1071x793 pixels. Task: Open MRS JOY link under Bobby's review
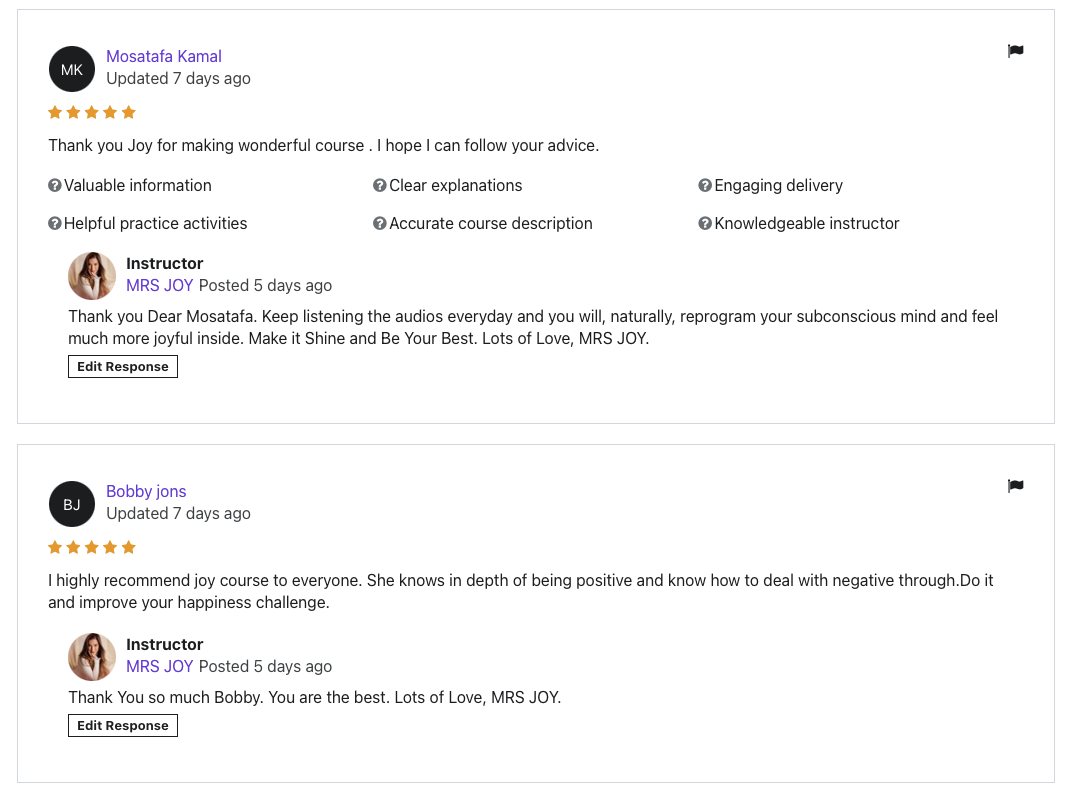pyautogui.click(x=159, y=666)
